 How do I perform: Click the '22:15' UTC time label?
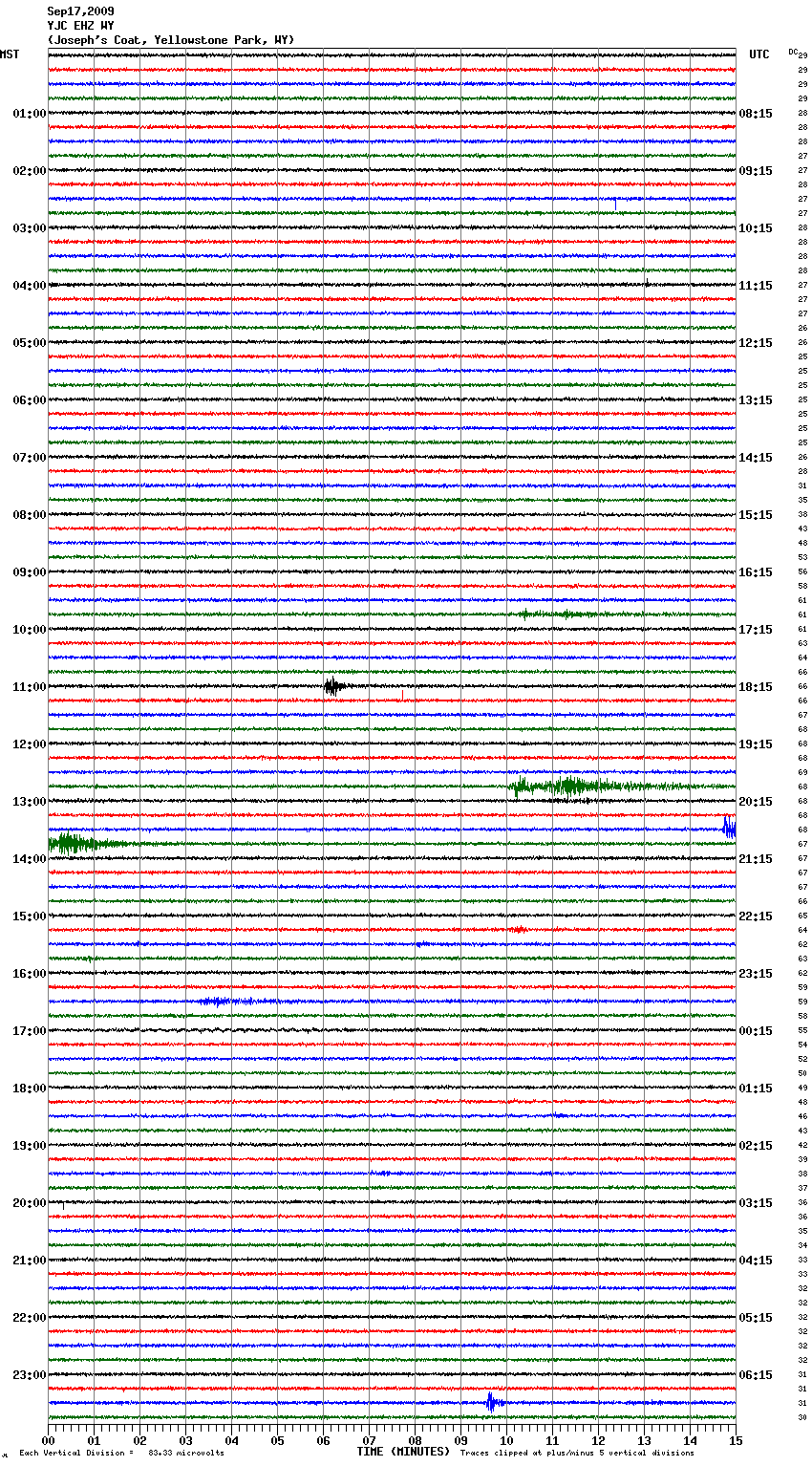pyautogui.click(x=756, y=916)
